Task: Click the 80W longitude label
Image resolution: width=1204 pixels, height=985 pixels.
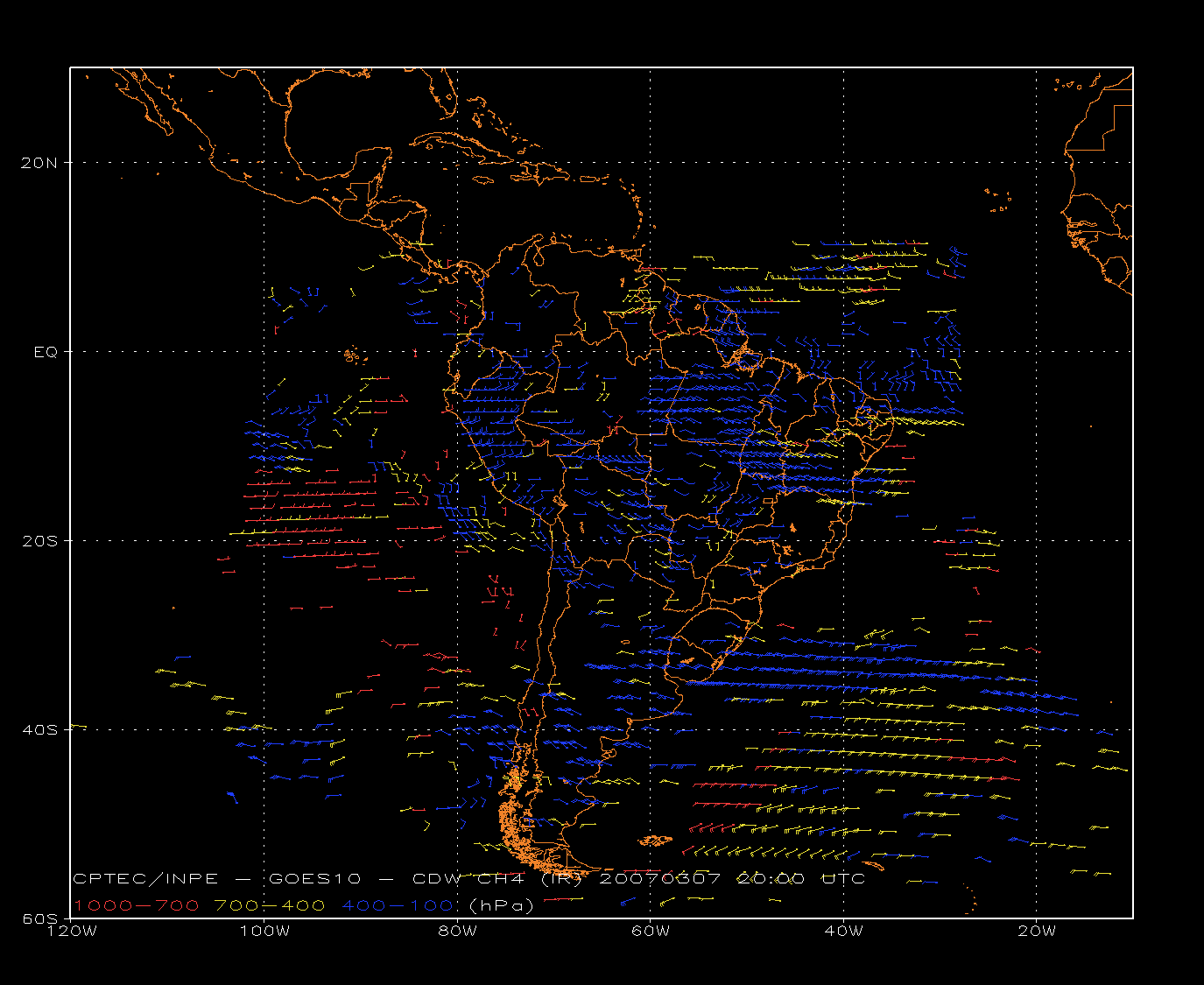Action: click(457, 931)
